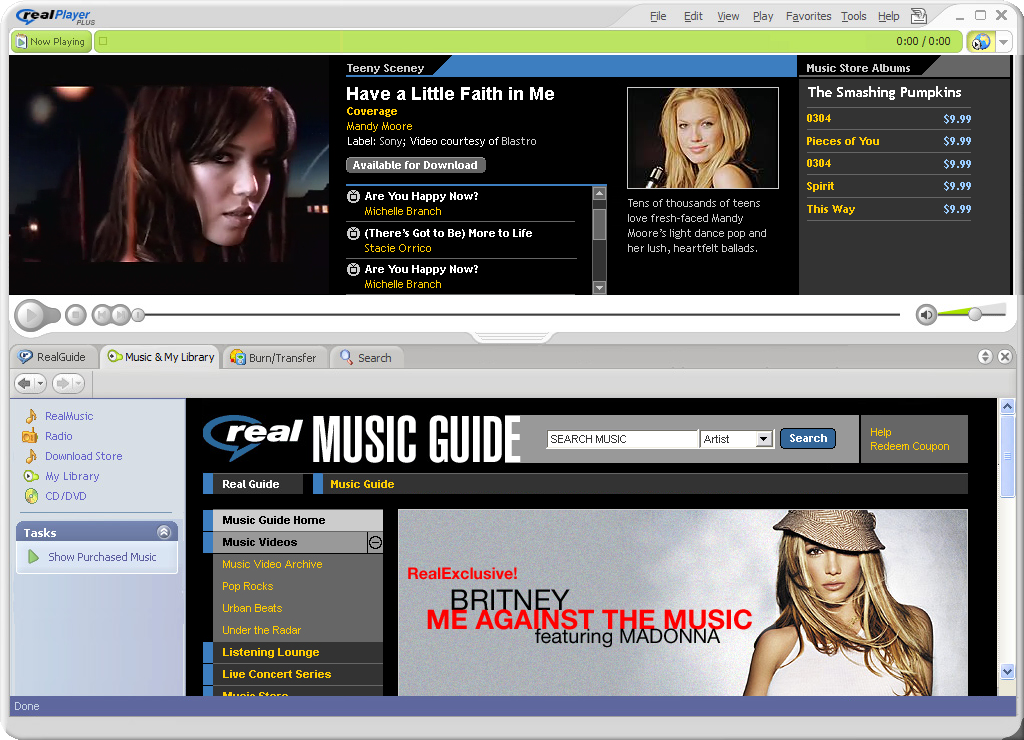Skip to the previous clip

tap(101, 315)
